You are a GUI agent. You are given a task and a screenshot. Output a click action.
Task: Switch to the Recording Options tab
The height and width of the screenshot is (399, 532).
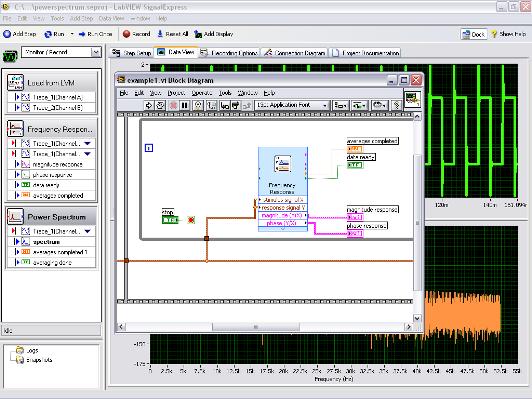pos(229,53)
